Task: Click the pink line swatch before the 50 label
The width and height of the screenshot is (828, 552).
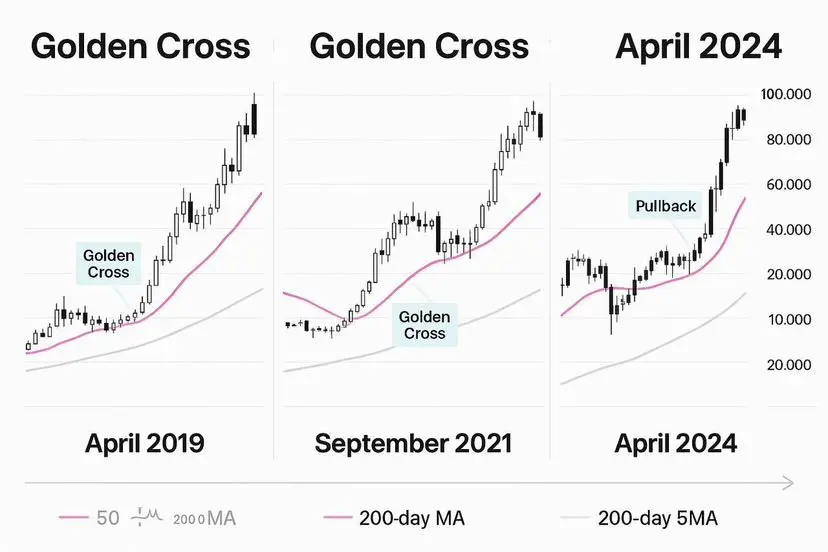Action: point(74,518)
